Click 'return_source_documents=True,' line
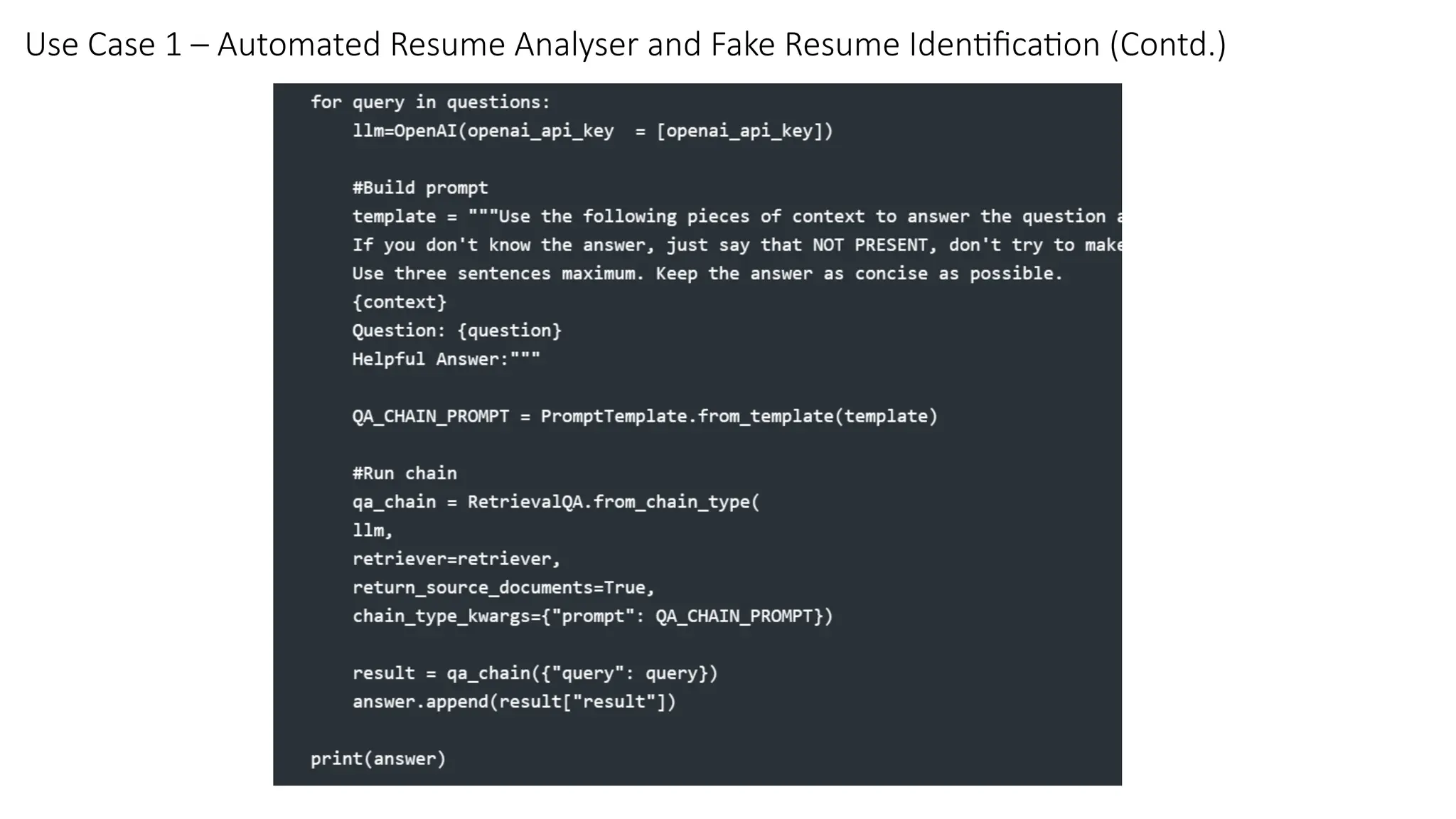Screen dimensions: 1456x819 coord(503,587)
